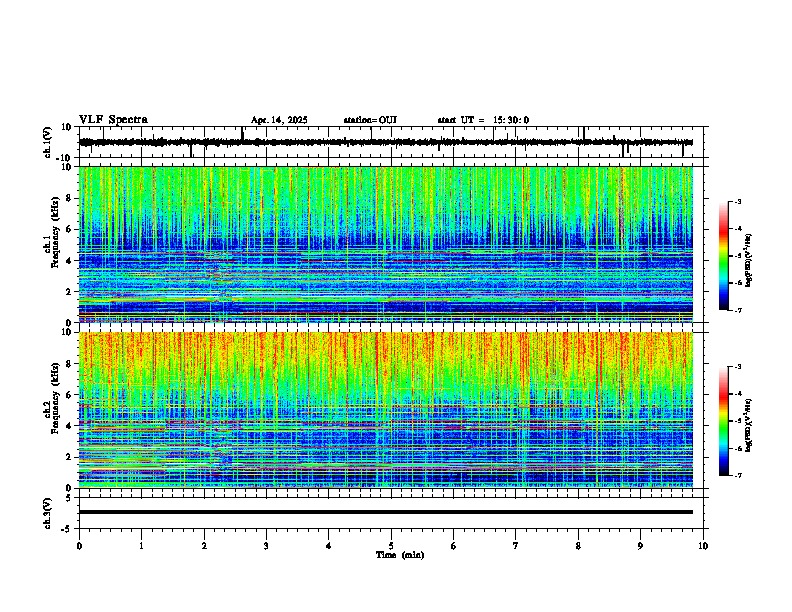792x612 pixels.
Task: Click the ch.1 spectrogram 4 kHz tick label
Action: point(69,261)
